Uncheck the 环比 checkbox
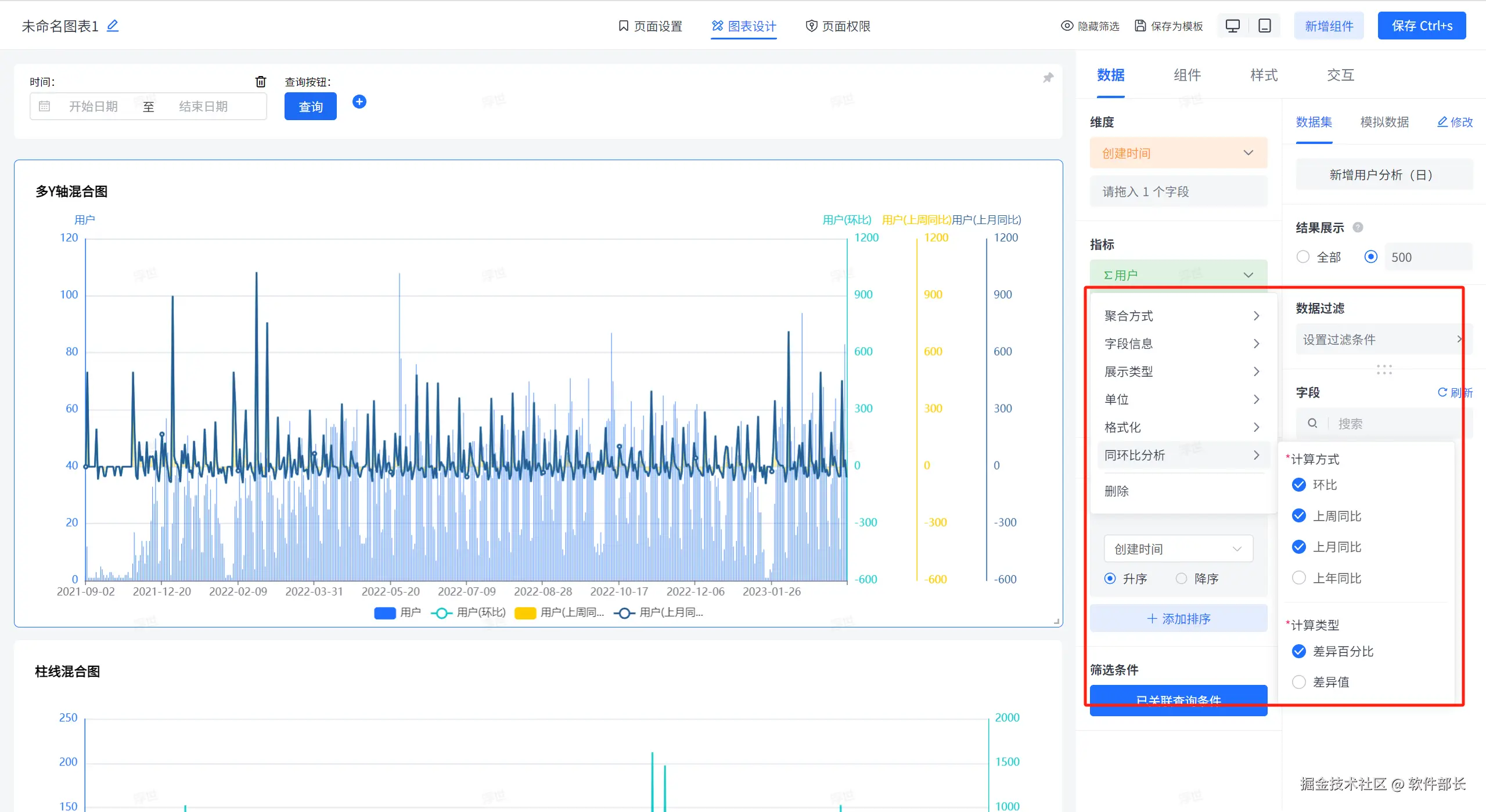1486x812 pixels. click(x=1299, y=485)
